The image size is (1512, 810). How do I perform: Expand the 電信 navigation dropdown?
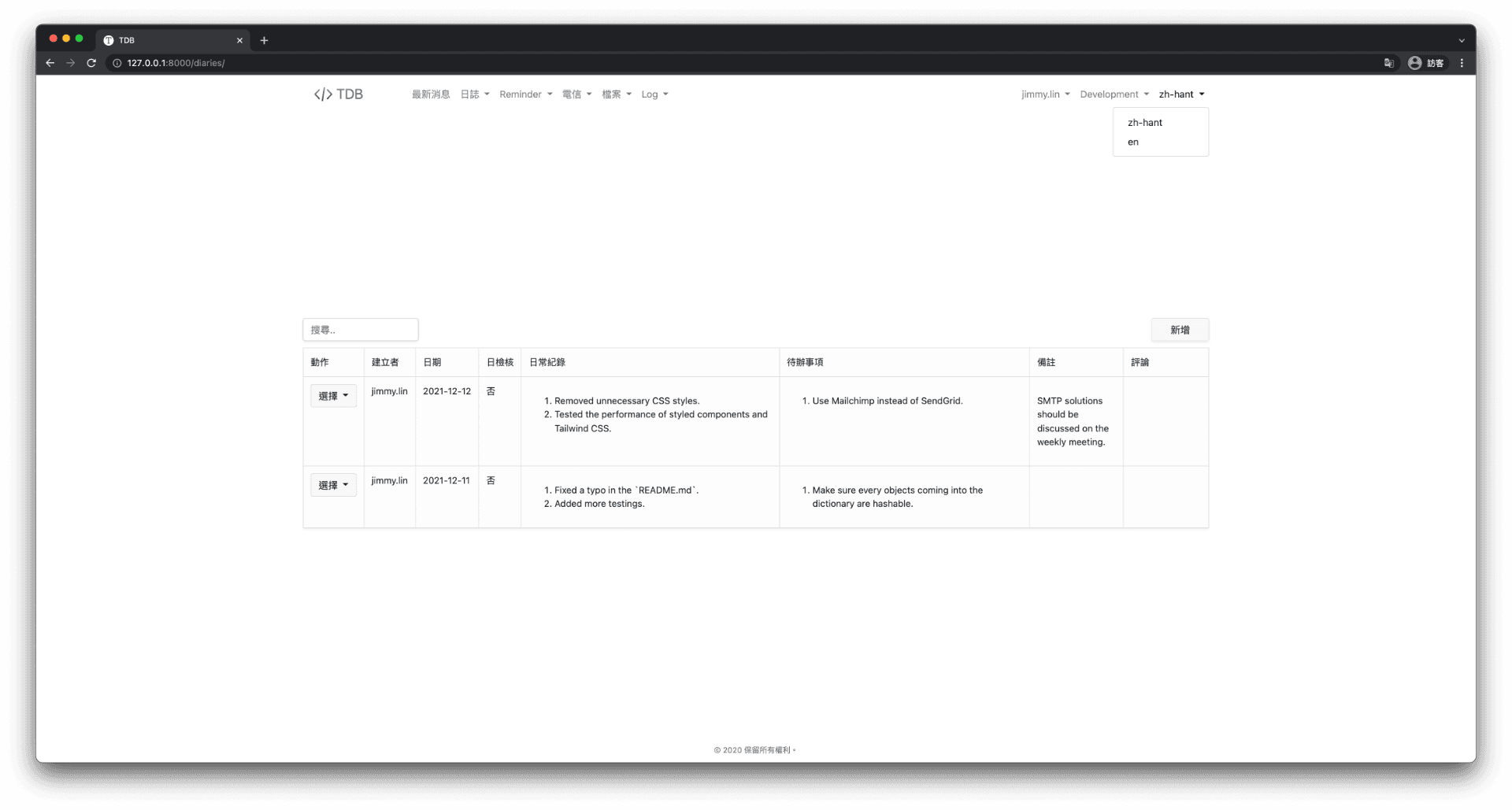pyautogui.click(x=576, y=94)
